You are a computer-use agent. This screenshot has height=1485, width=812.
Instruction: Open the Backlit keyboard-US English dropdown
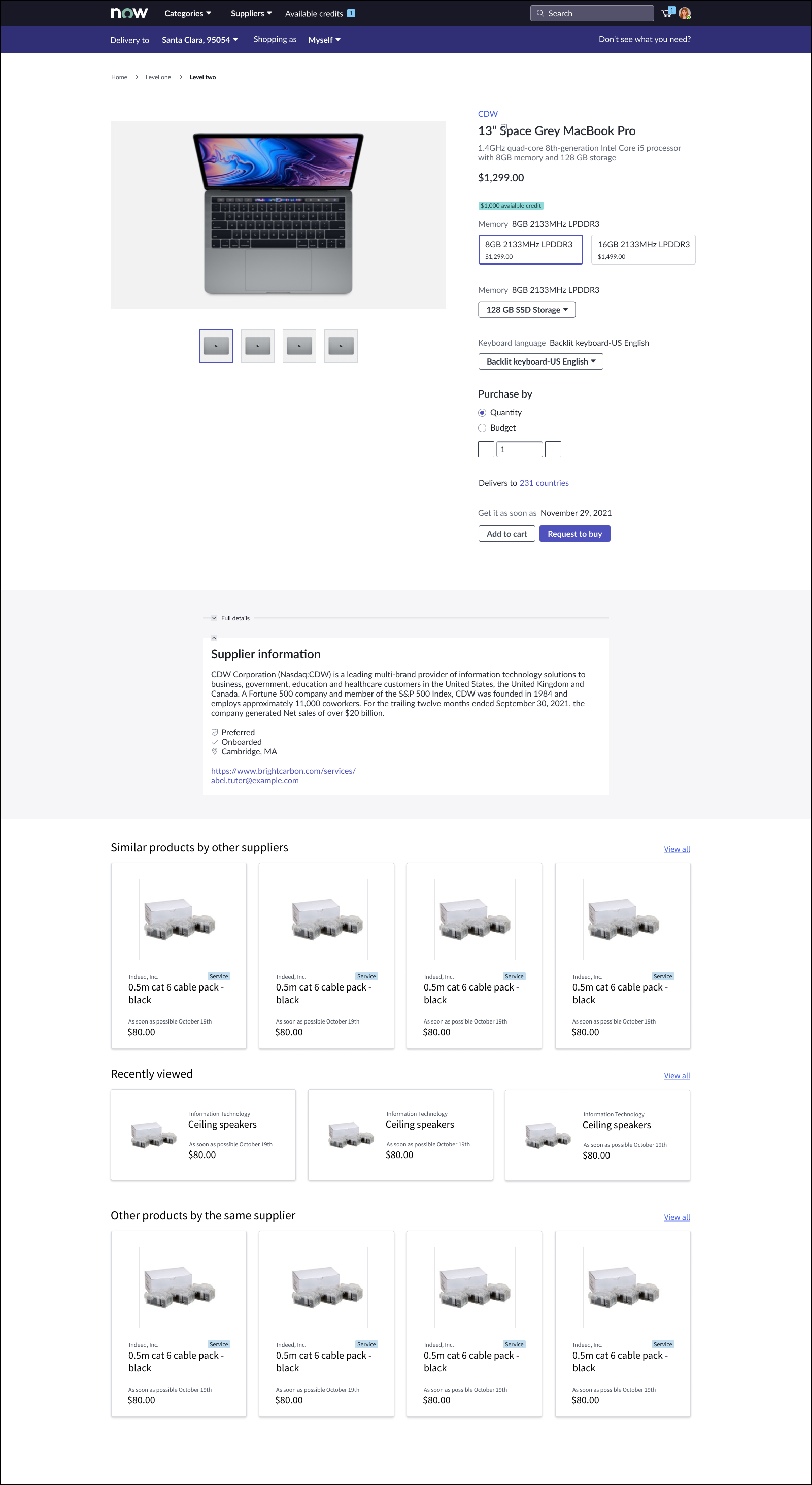[540, 361]
